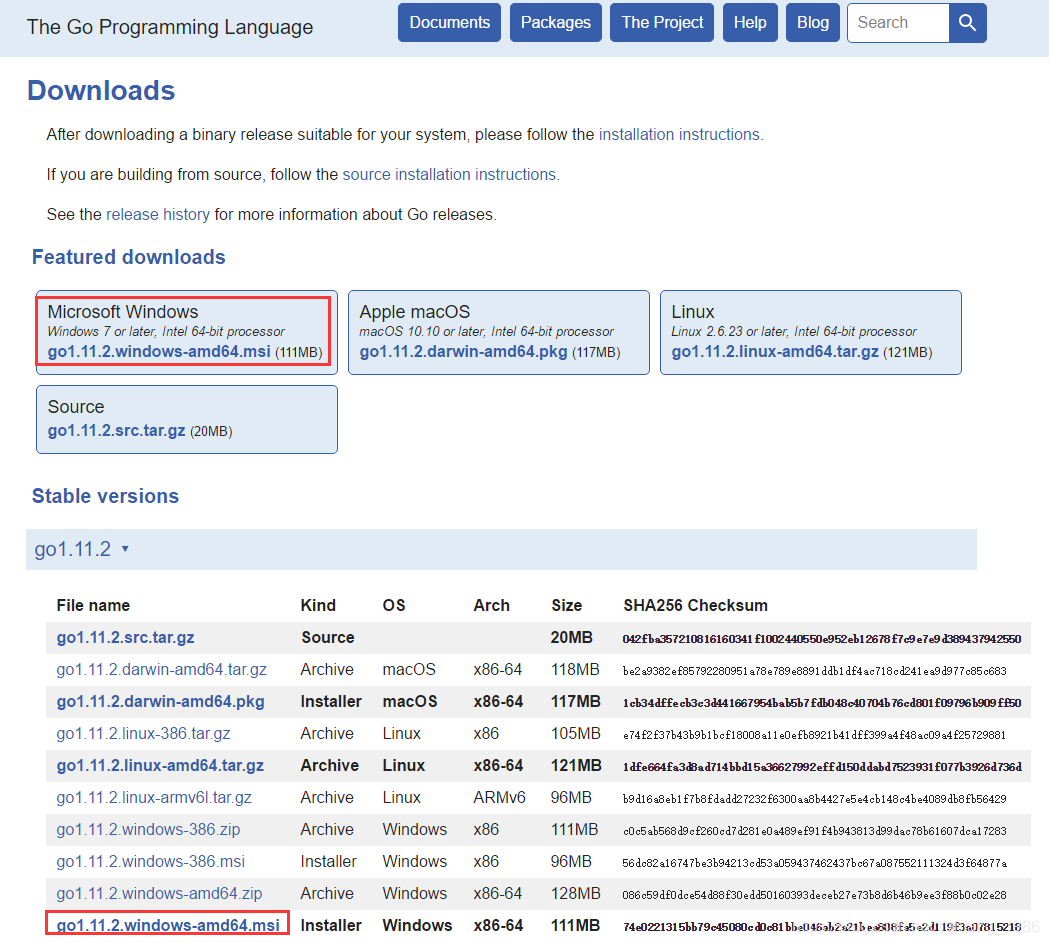Click go1.11.2.linux-386.tar.gz table link

click(143, 734)
